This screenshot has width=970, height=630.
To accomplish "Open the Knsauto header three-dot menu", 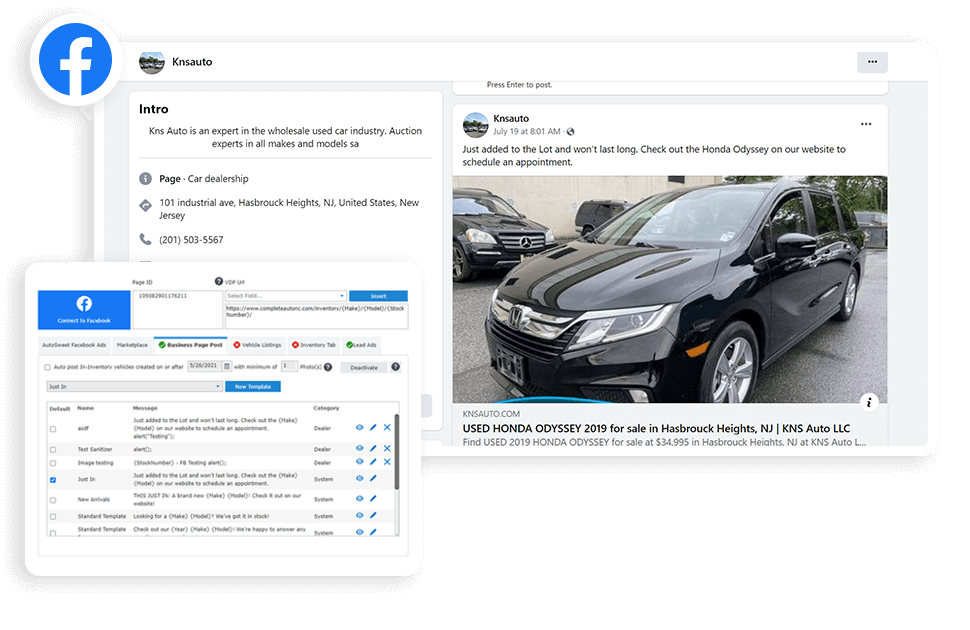I will point(872,62).
